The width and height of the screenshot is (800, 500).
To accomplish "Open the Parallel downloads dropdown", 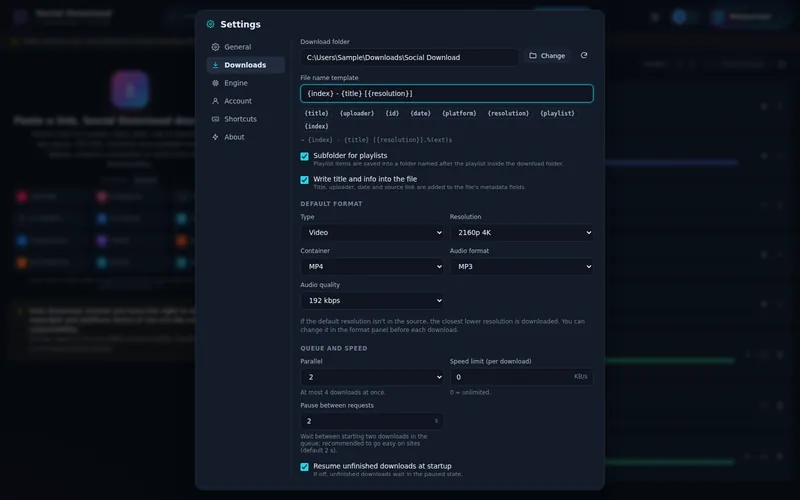I will pyautogui.click(x=372, y=377).
